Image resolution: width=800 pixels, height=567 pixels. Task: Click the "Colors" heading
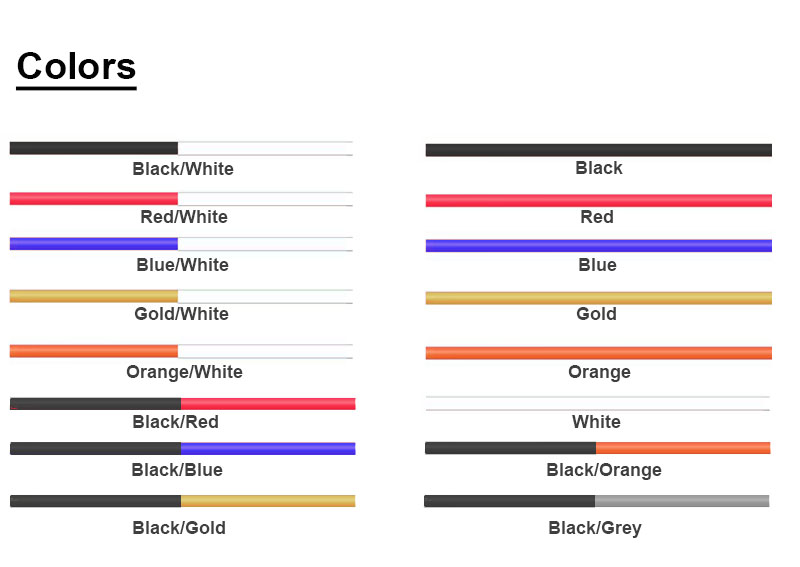pos(76,66)
